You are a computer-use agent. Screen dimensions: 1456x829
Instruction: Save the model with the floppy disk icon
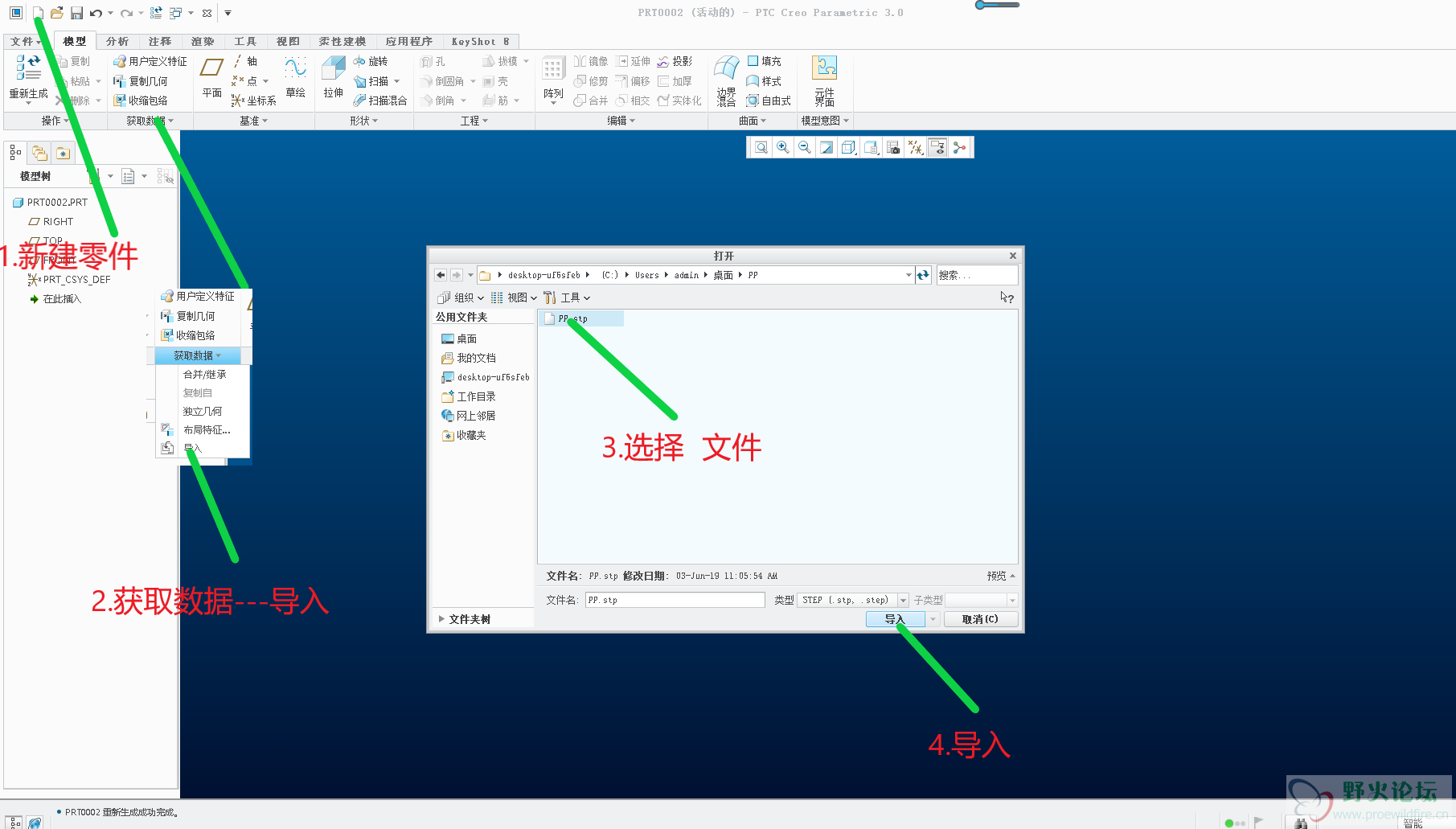[x=77, y=13]
